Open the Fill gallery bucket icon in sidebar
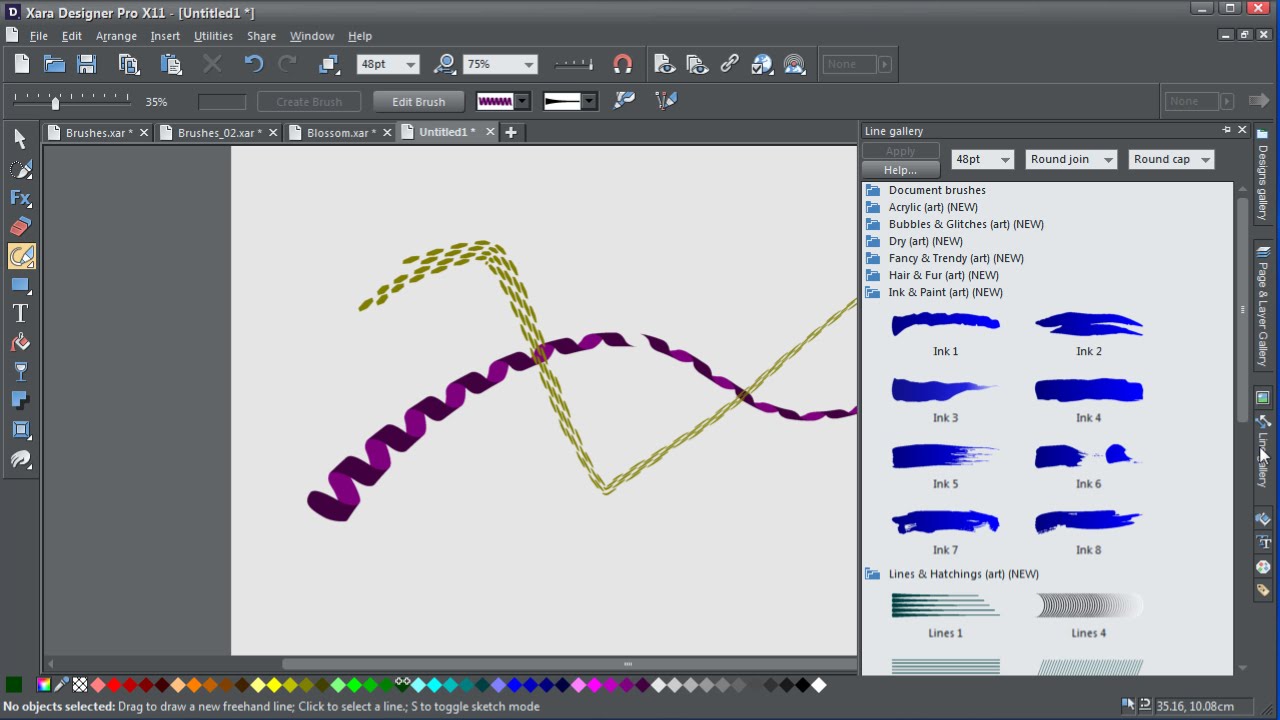1280x720 pixels. [1263, 519]
